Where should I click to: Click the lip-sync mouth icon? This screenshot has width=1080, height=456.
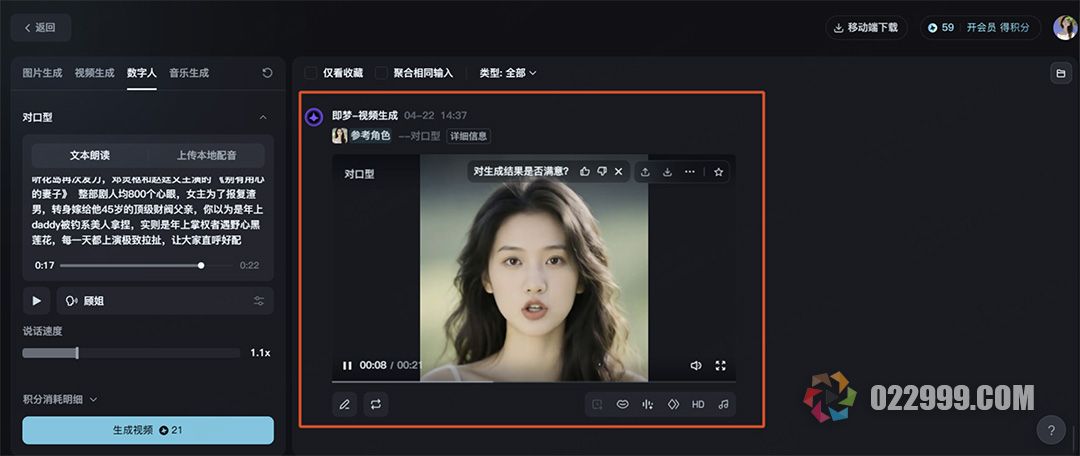623,404
